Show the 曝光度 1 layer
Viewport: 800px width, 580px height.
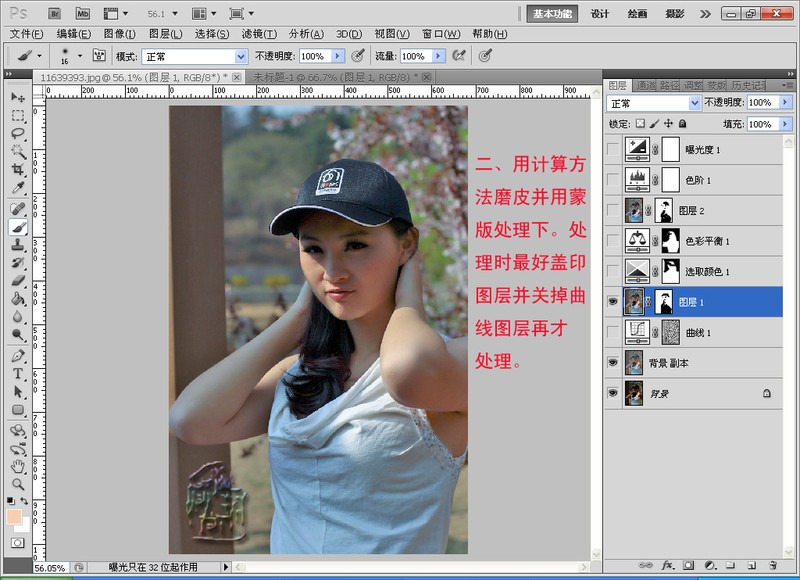coord(613,149)
